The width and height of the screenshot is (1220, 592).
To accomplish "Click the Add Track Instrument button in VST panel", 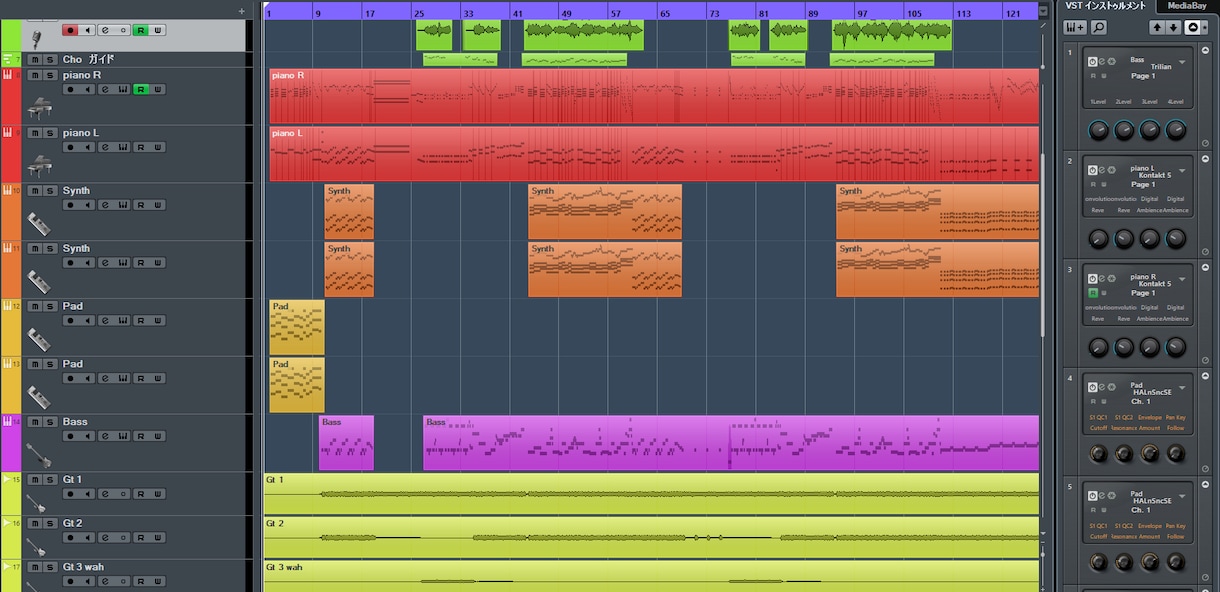I will (x=1075, y=27).
